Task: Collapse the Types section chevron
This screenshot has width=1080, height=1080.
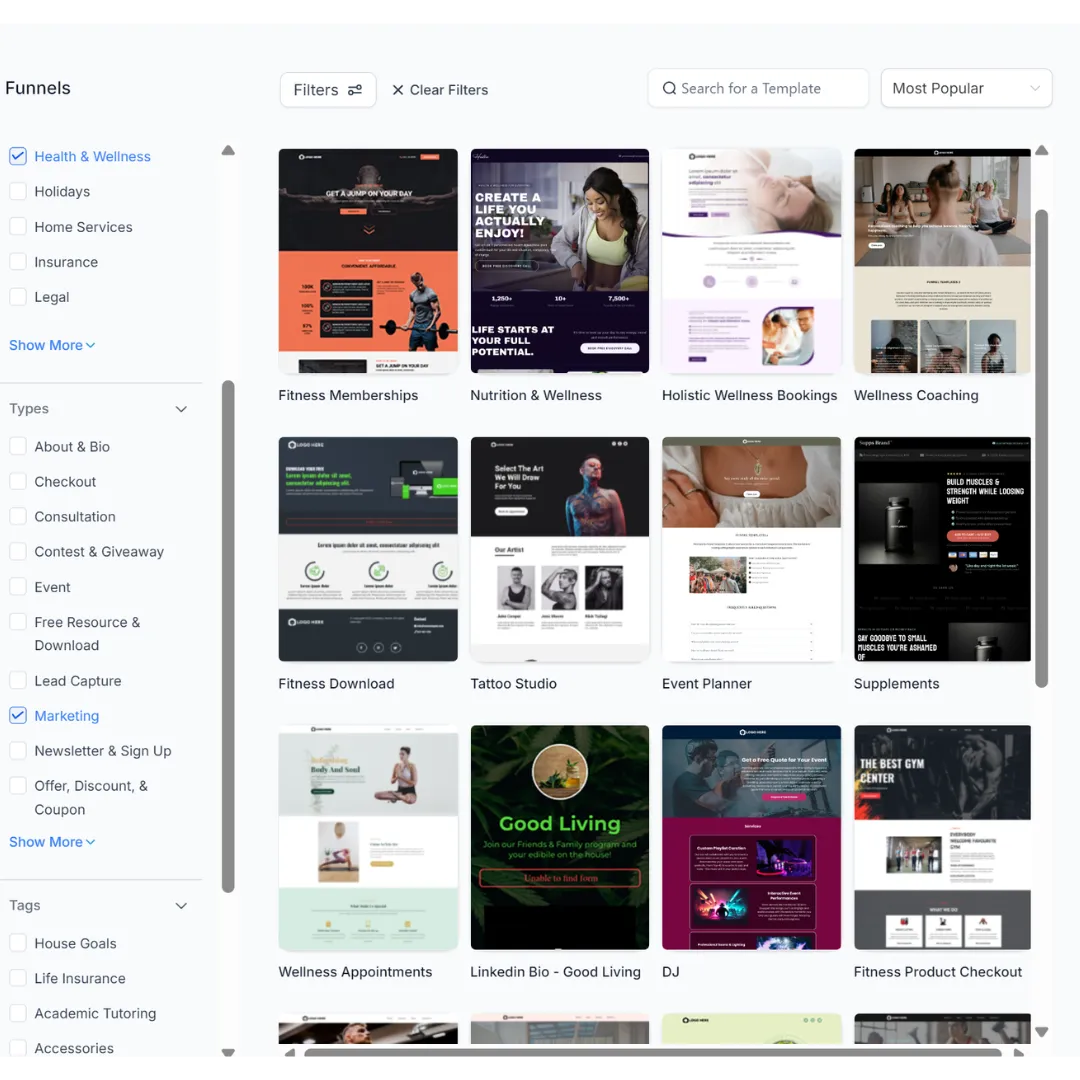Action: pos(181,409)
